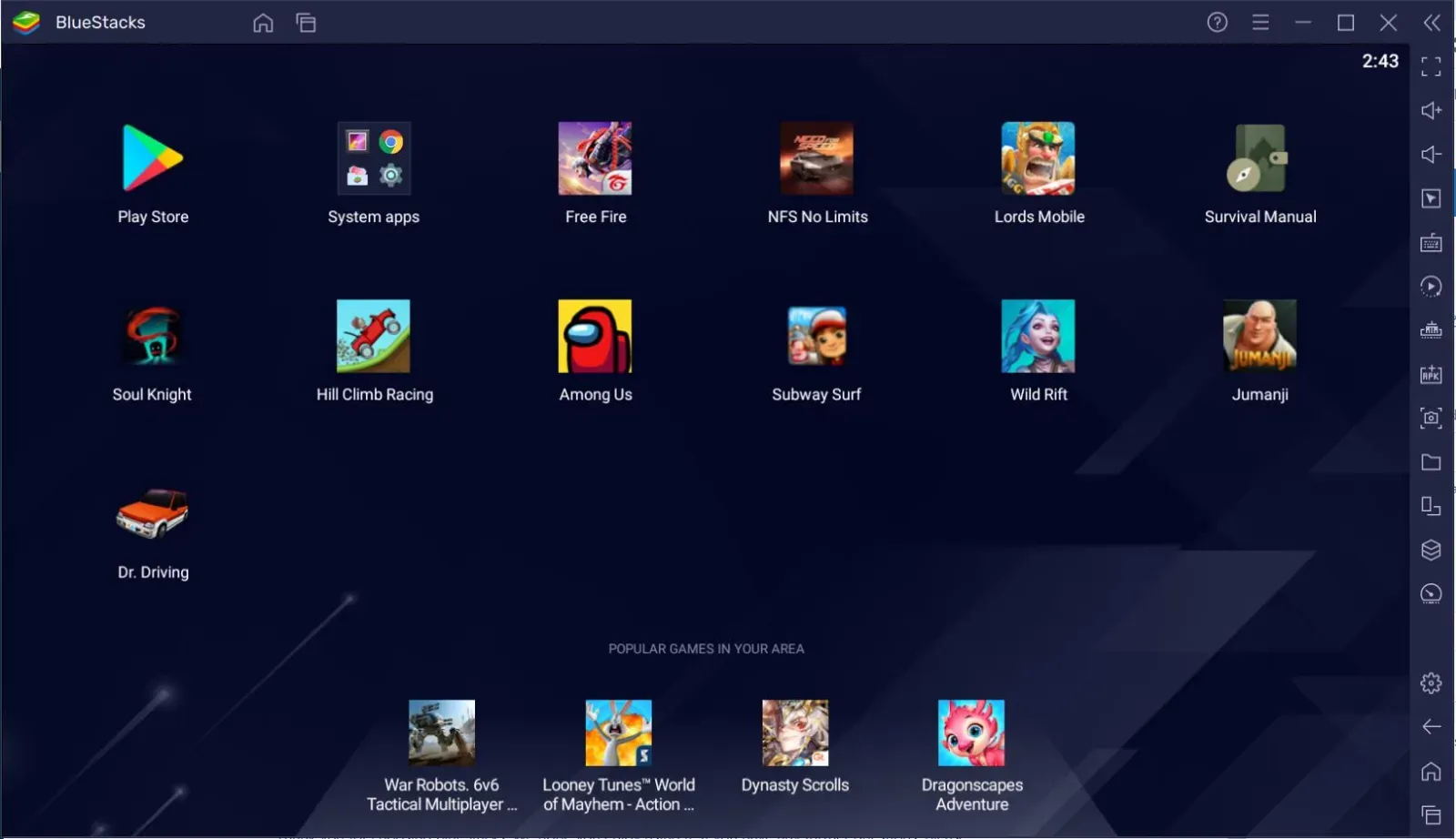The height and width of the screenshot is (839, 1456).
Task: Click the Install APK icon in sidebar
Action: click(x=1431, y=374)
